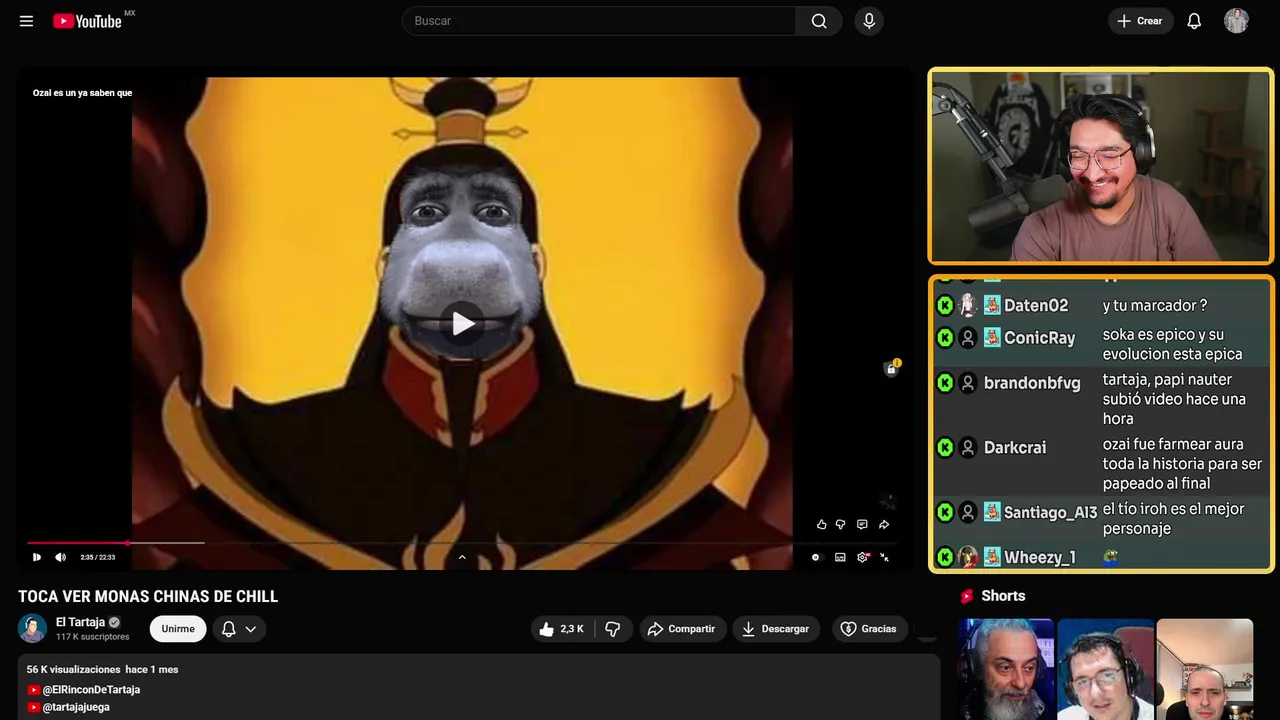
Task: Click the webcam overlay of the streamer
Action: click(x=1101, y=166)
